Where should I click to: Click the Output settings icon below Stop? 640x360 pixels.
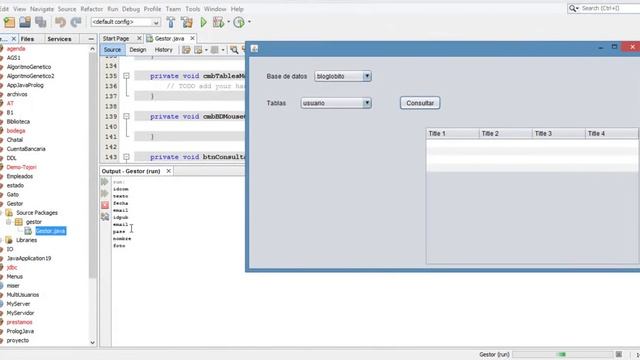click(105, 217)
